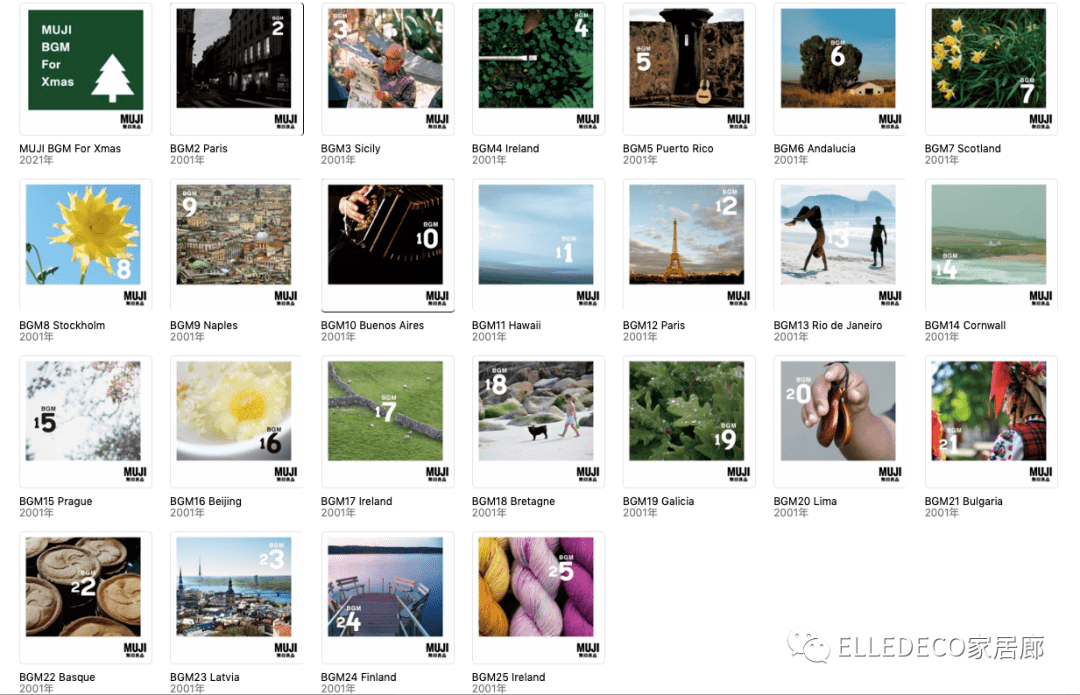Open the BGM13 Rio de Janeiro cover

pos(840,245)
